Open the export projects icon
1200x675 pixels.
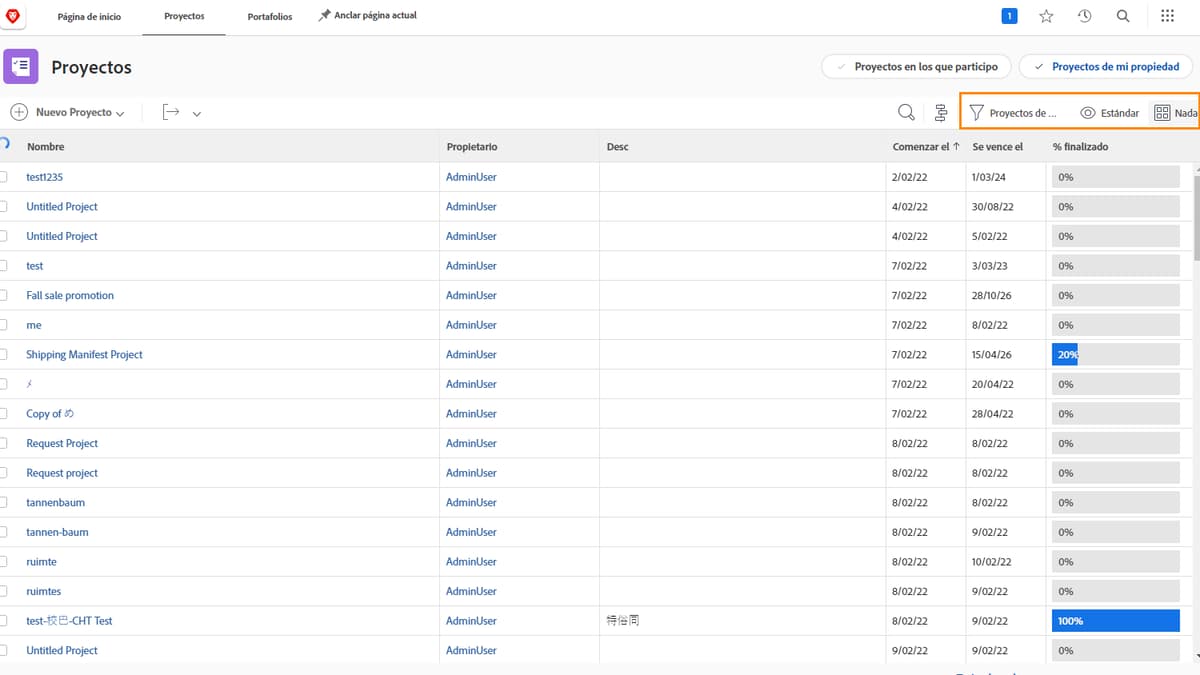click(170, 111)
